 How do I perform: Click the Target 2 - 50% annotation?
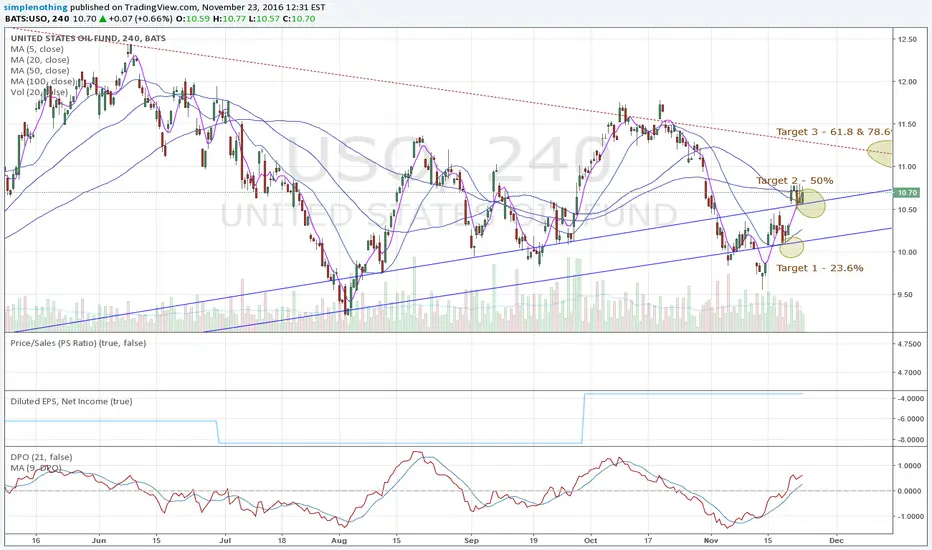[795, 180]
